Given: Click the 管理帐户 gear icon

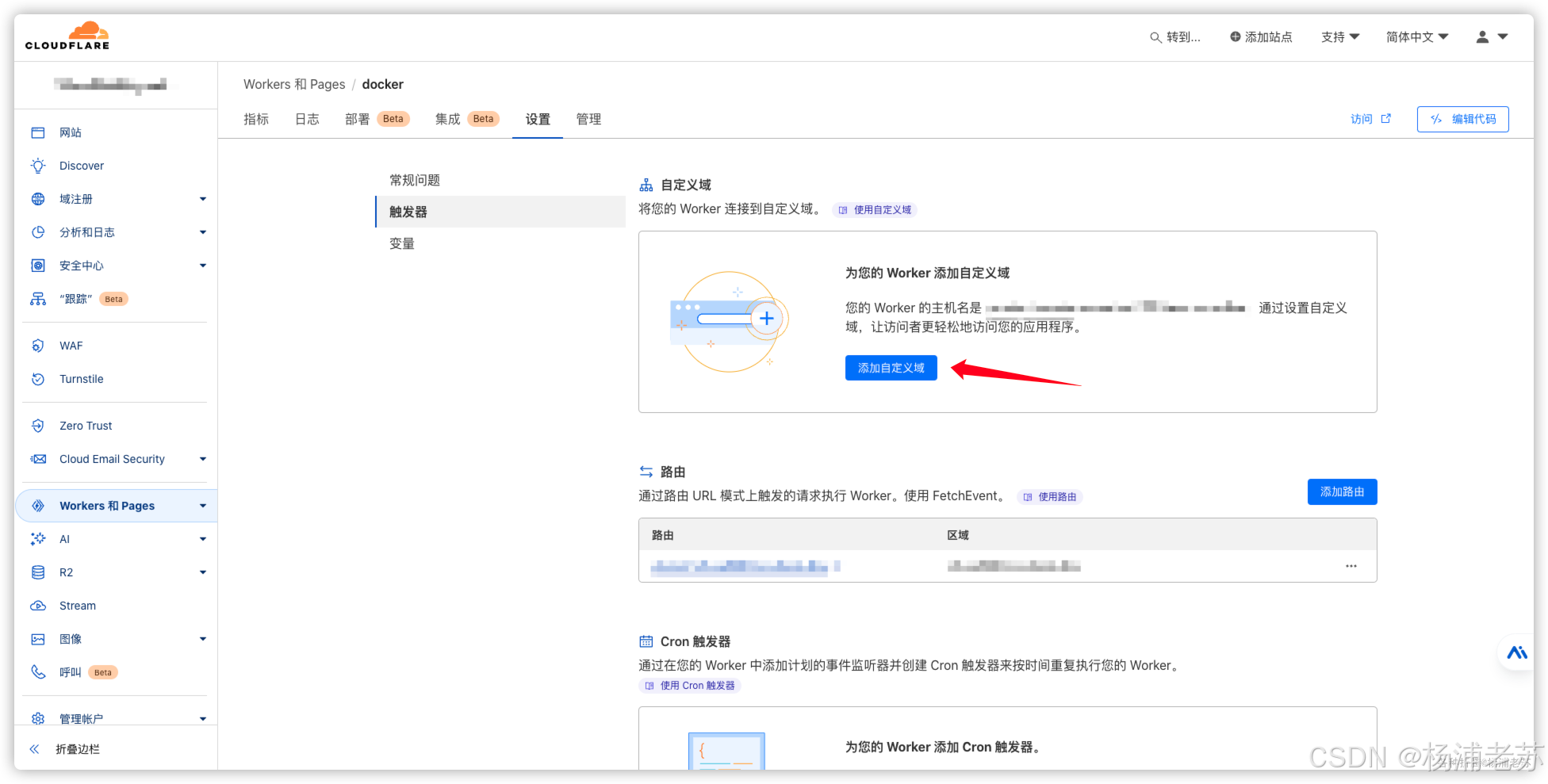Looking at the screenshot, I should 38,719.
